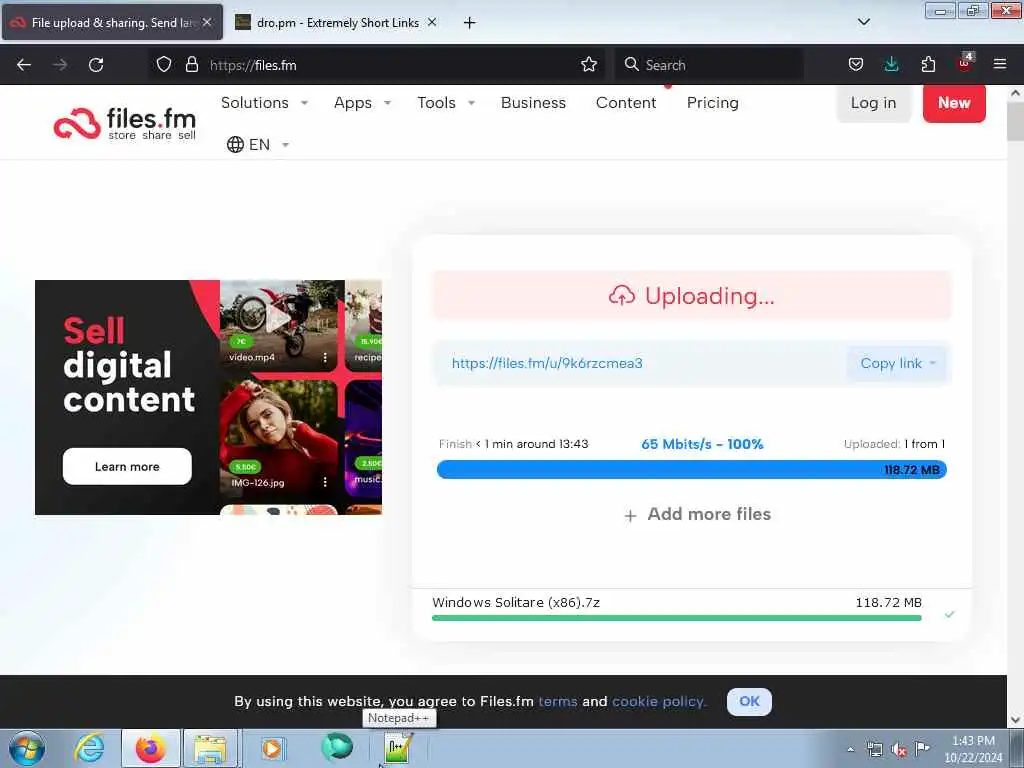Open the https://files.fm/u/9k6rzcmea3 link
The width and height of the screenshot is (1024, 768).
(547, 363)
